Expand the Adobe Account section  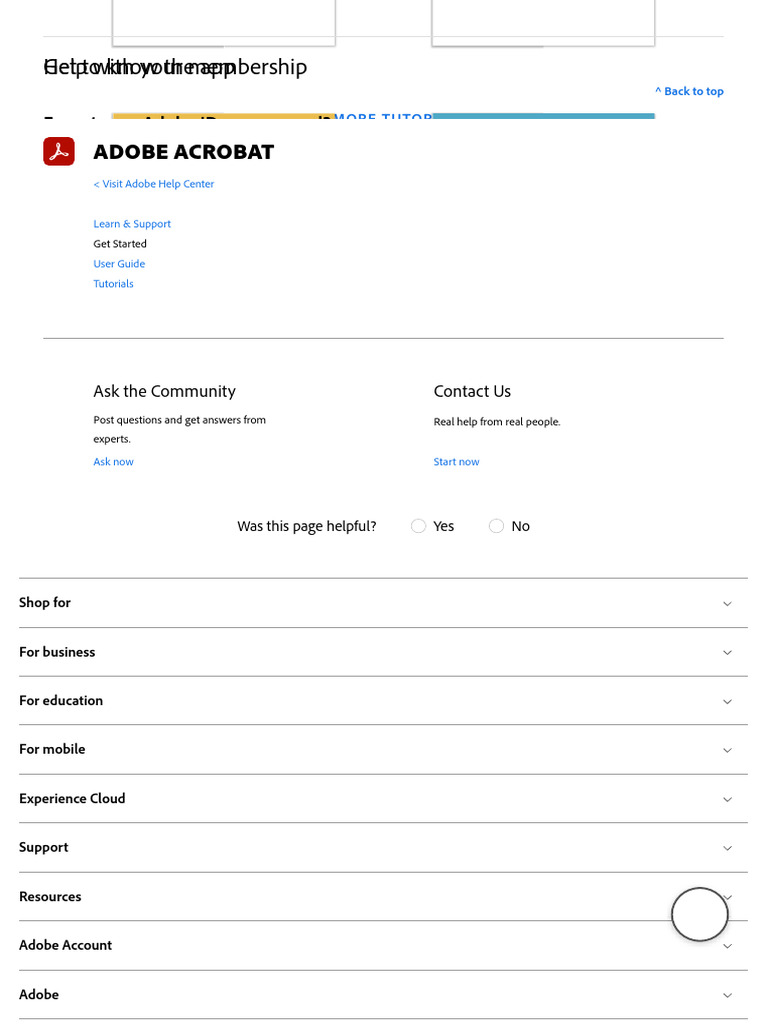tap(383, 946)
